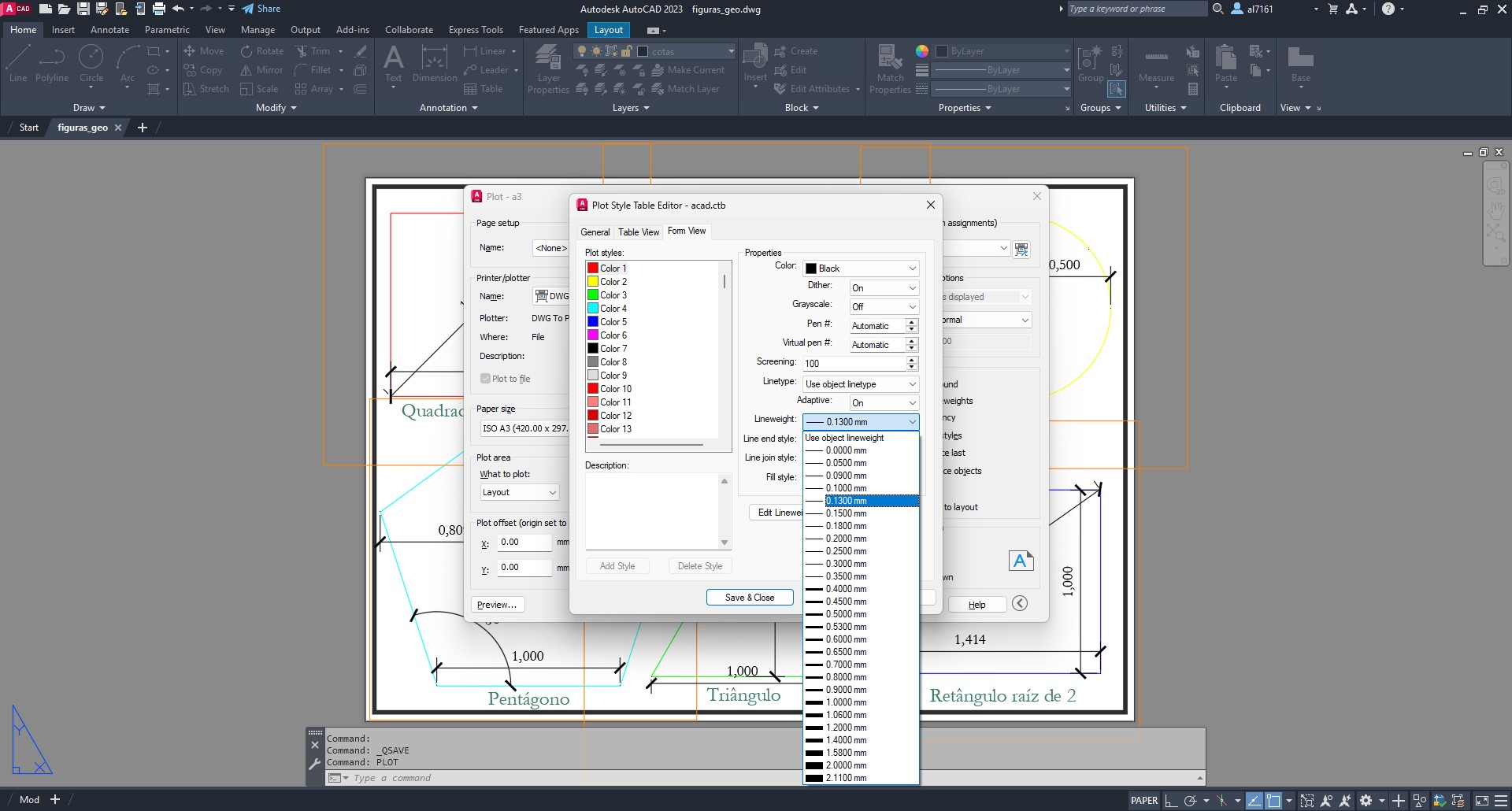Select the Polyline drawing tool
This screenshot has width=1512, height=811.
pyautogui.click(x=52, y=62)
